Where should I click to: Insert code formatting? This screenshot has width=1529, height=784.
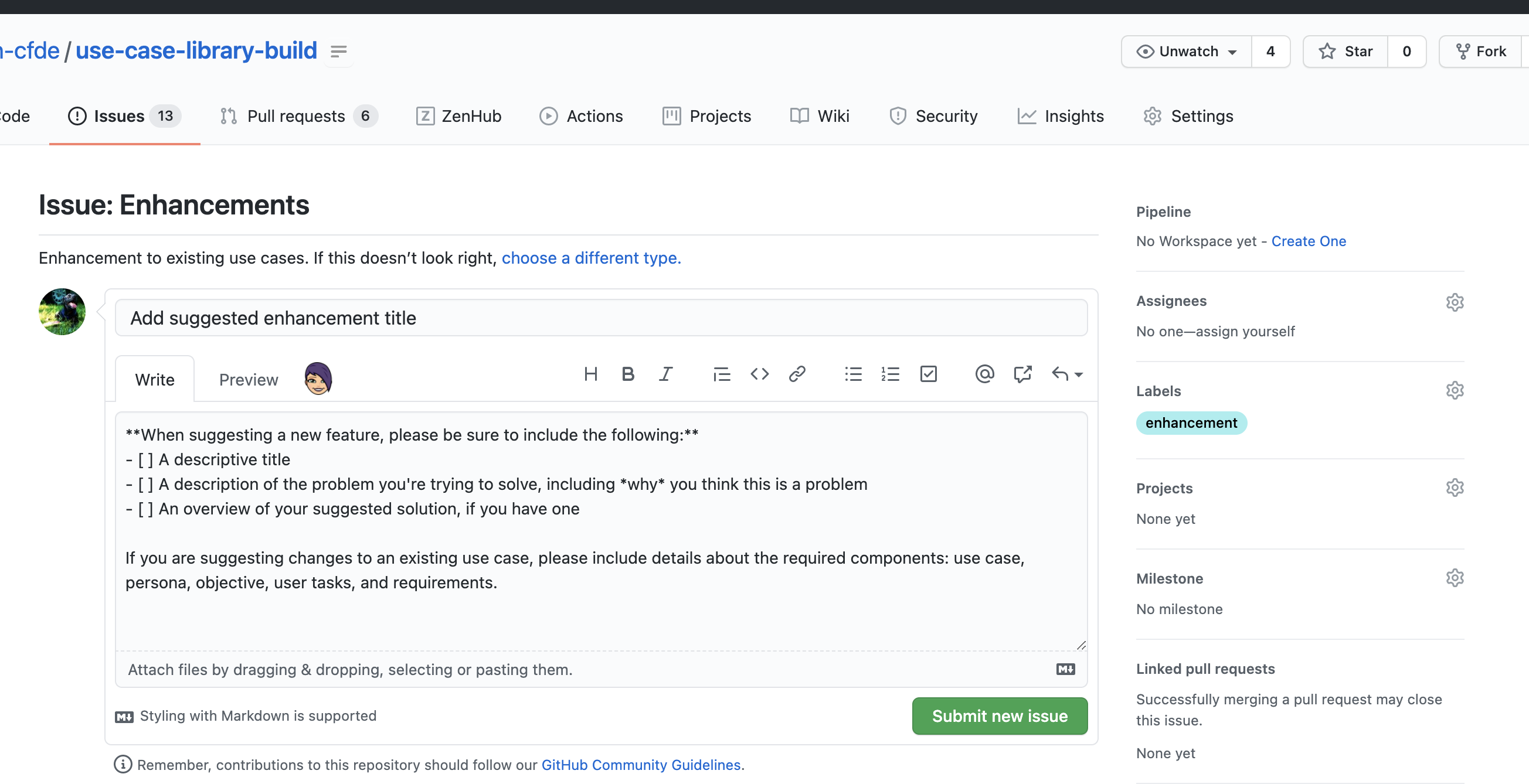pos(759,374)
